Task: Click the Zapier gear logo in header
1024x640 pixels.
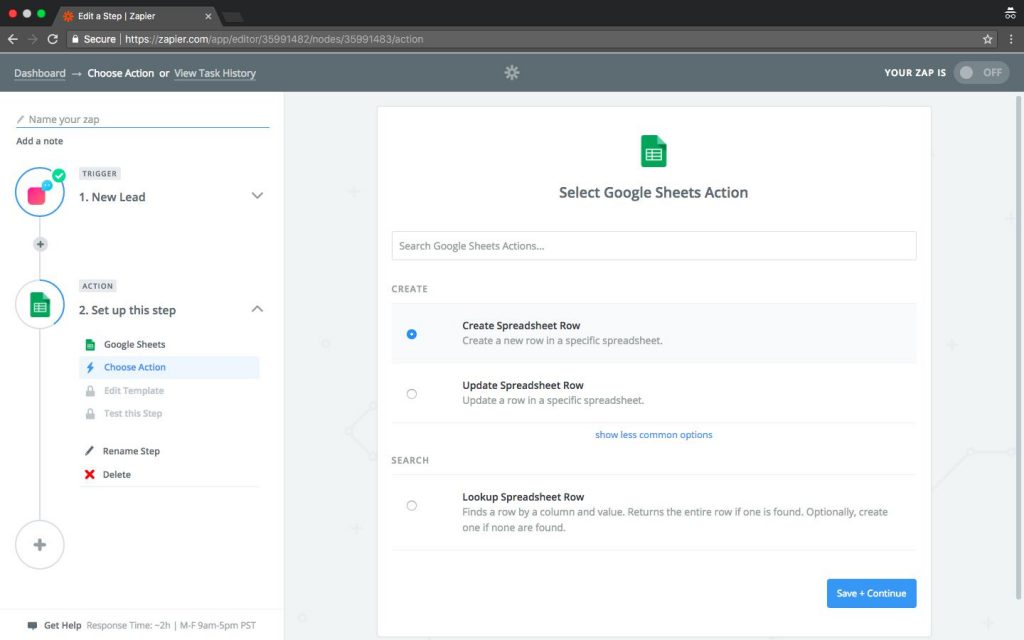Action: point(512,72)
